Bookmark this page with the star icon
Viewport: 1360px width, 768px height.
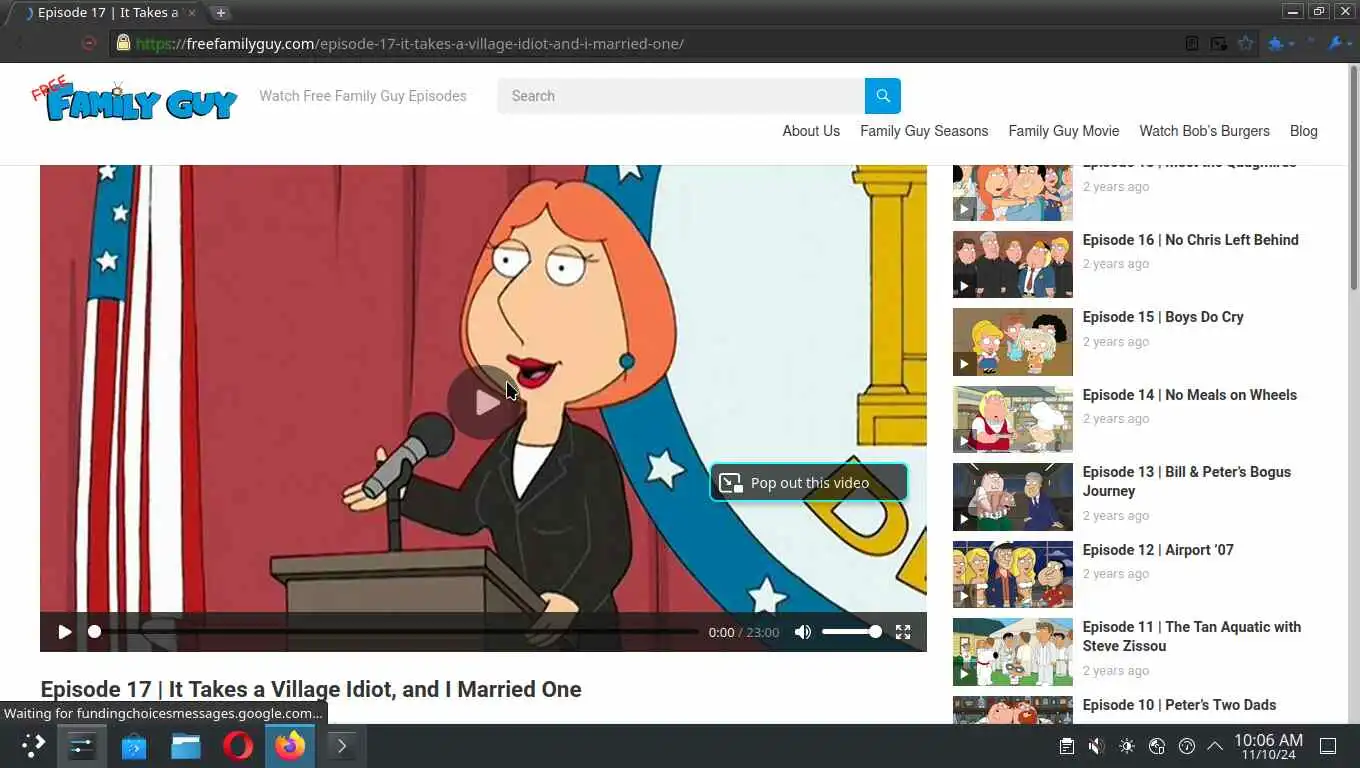[x=1245, y=43]
